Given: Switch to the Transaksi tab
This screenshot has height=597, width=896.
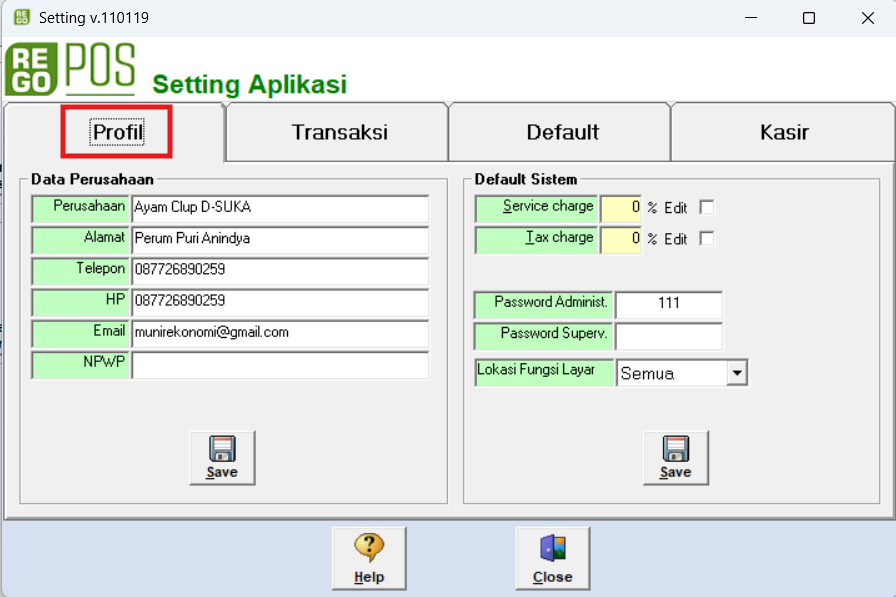Looking at the screenshot, I should click(339, 132).
